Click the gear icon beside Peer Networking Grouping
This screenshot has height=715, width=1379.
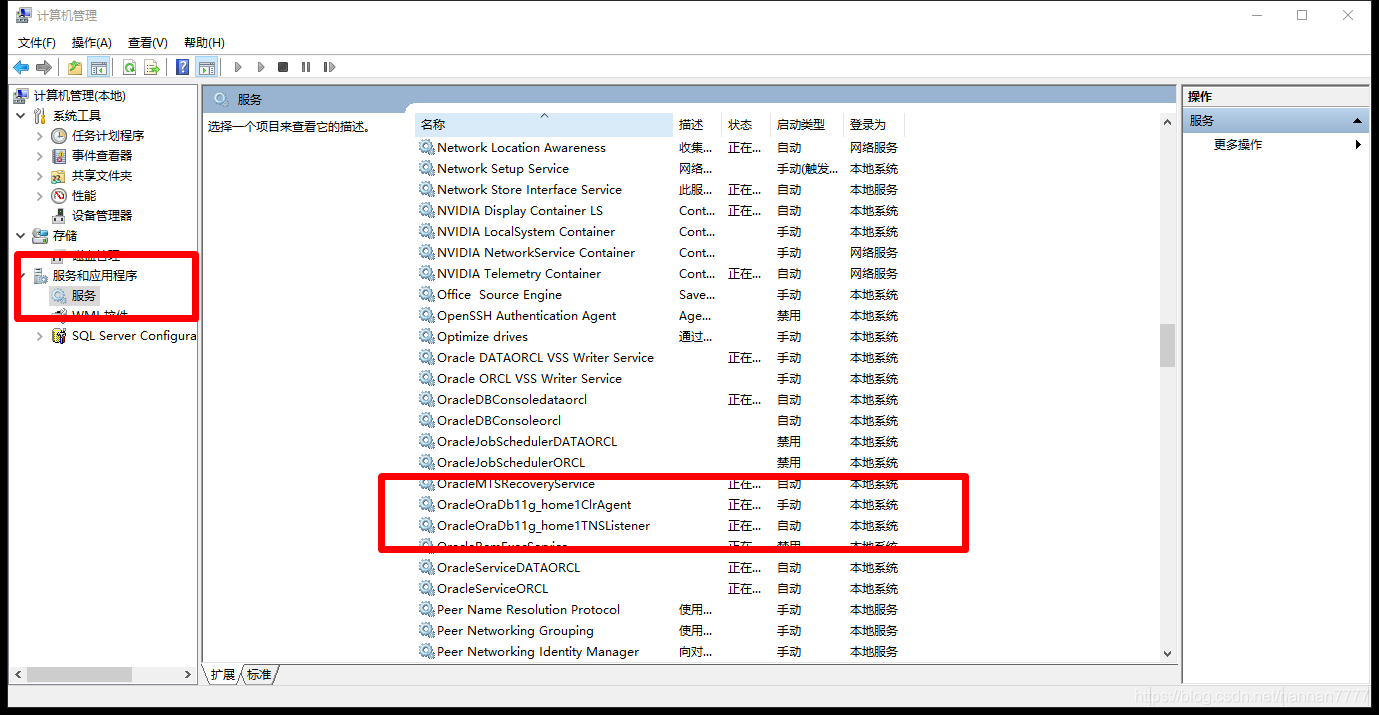[x=427, y=630]
